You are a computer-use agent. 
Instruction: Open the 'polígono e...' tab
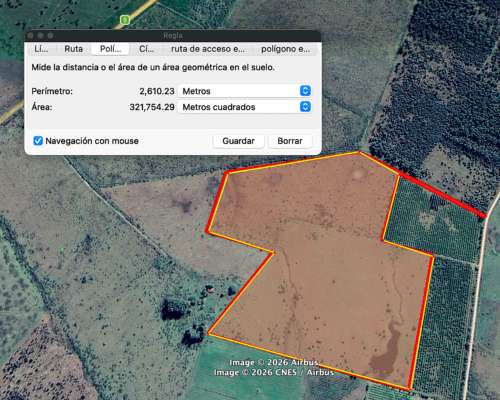click(285, 49)
